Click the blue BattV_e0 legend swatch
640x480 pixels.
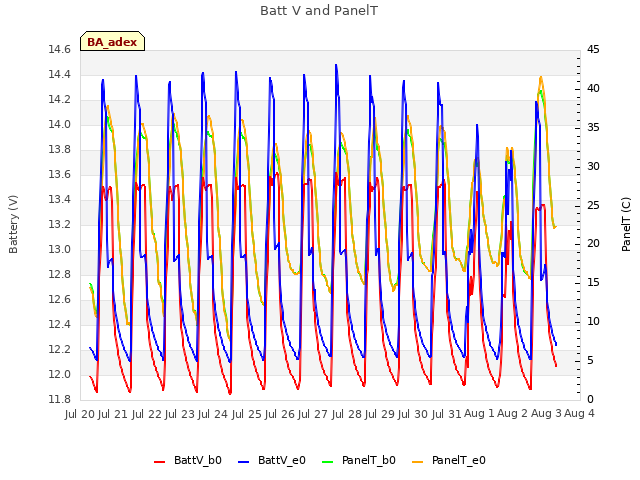[243, 462]
